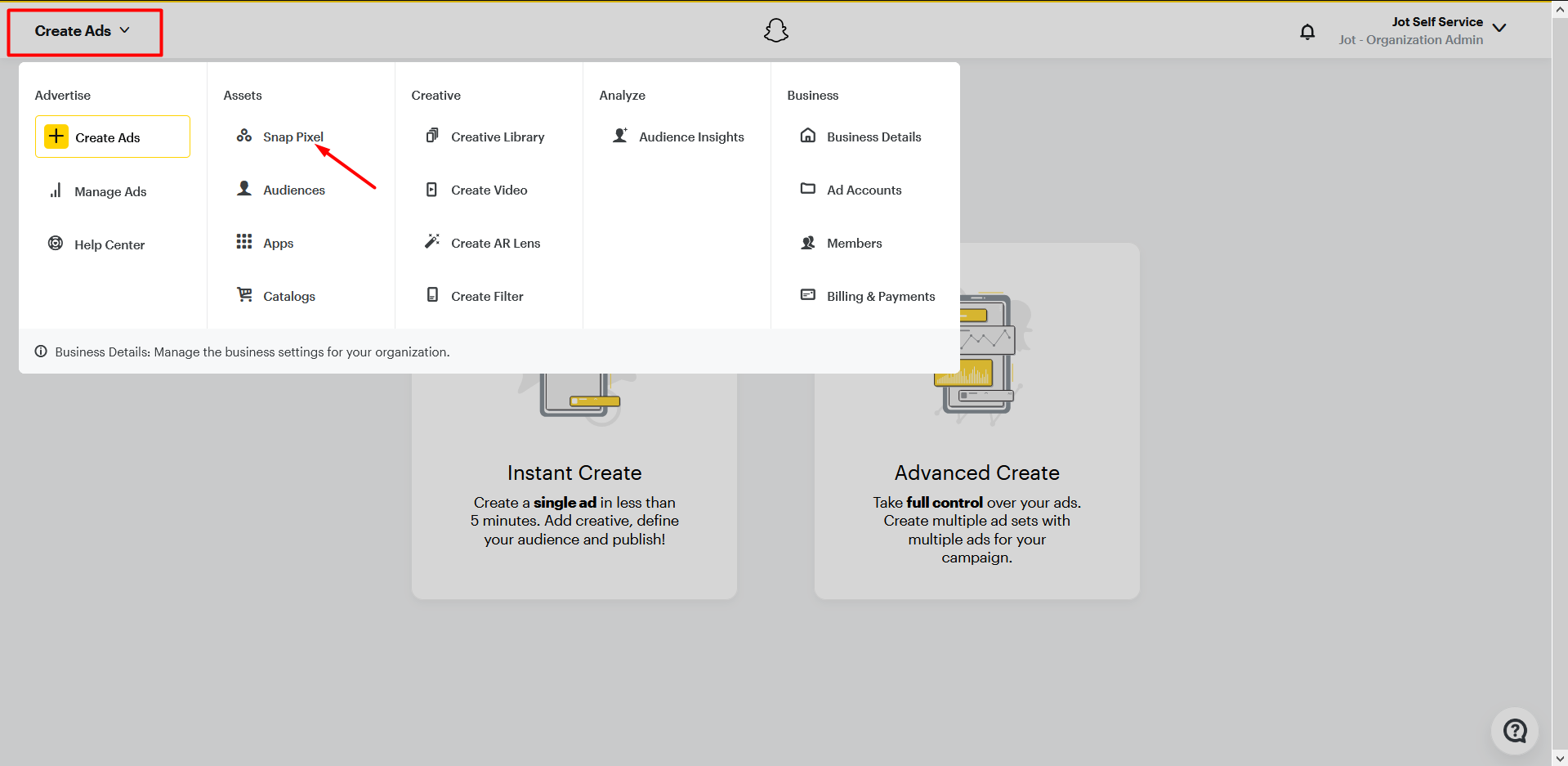Open Business Details
Screen dimensions: 1568x766
873,137
